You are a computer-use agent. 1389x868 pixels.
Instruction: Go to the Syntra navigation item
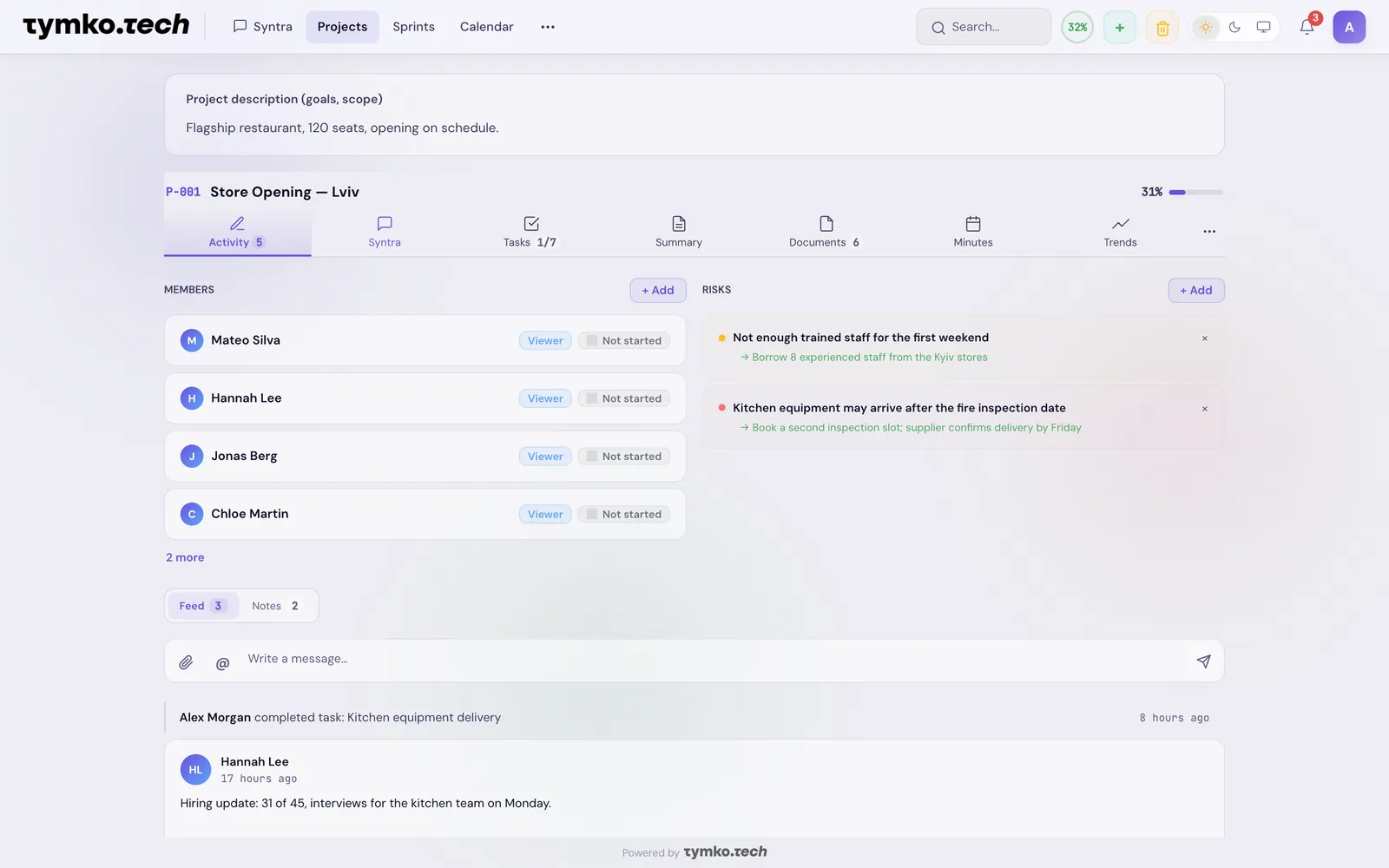[263, 27]
